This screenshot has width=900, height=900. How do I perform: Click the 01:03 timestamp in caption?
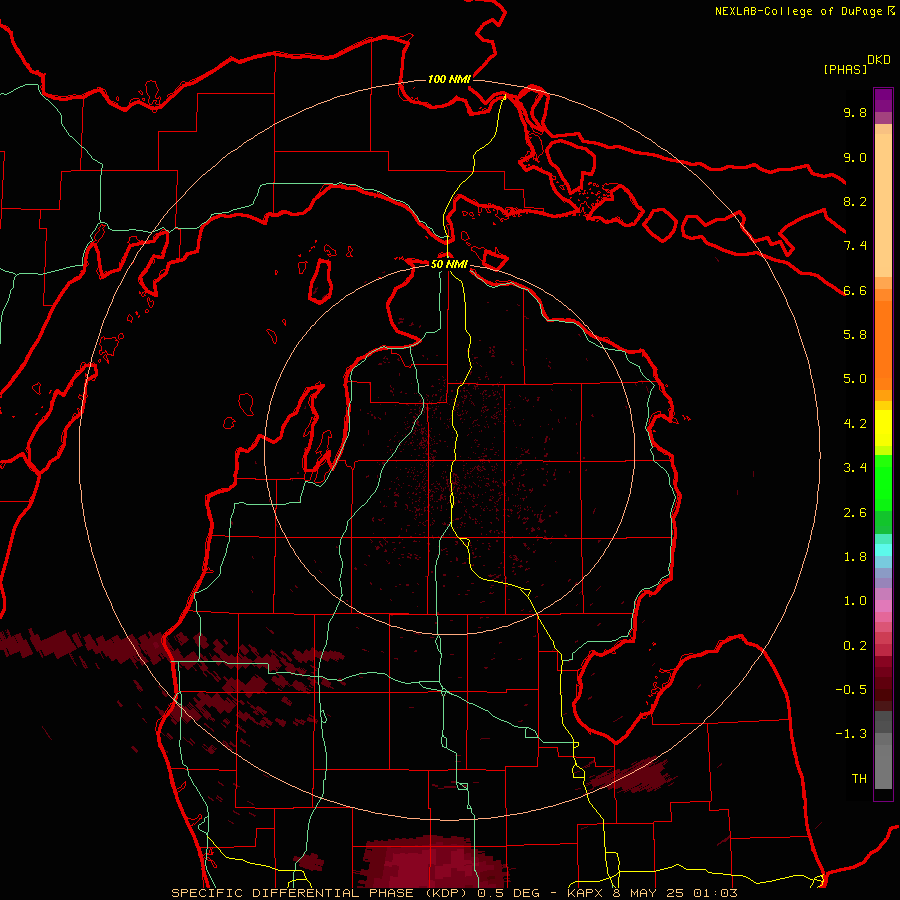click(715, 893)
